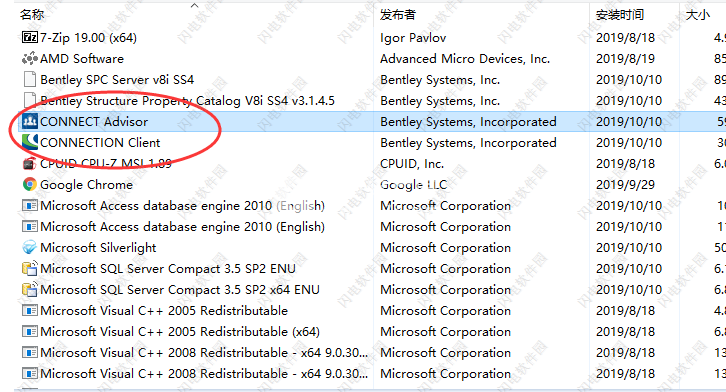The height and width of the screenshot is (392, 726).
Task: Select the CONNECTION Client icon
Action: tap(30, 142)
